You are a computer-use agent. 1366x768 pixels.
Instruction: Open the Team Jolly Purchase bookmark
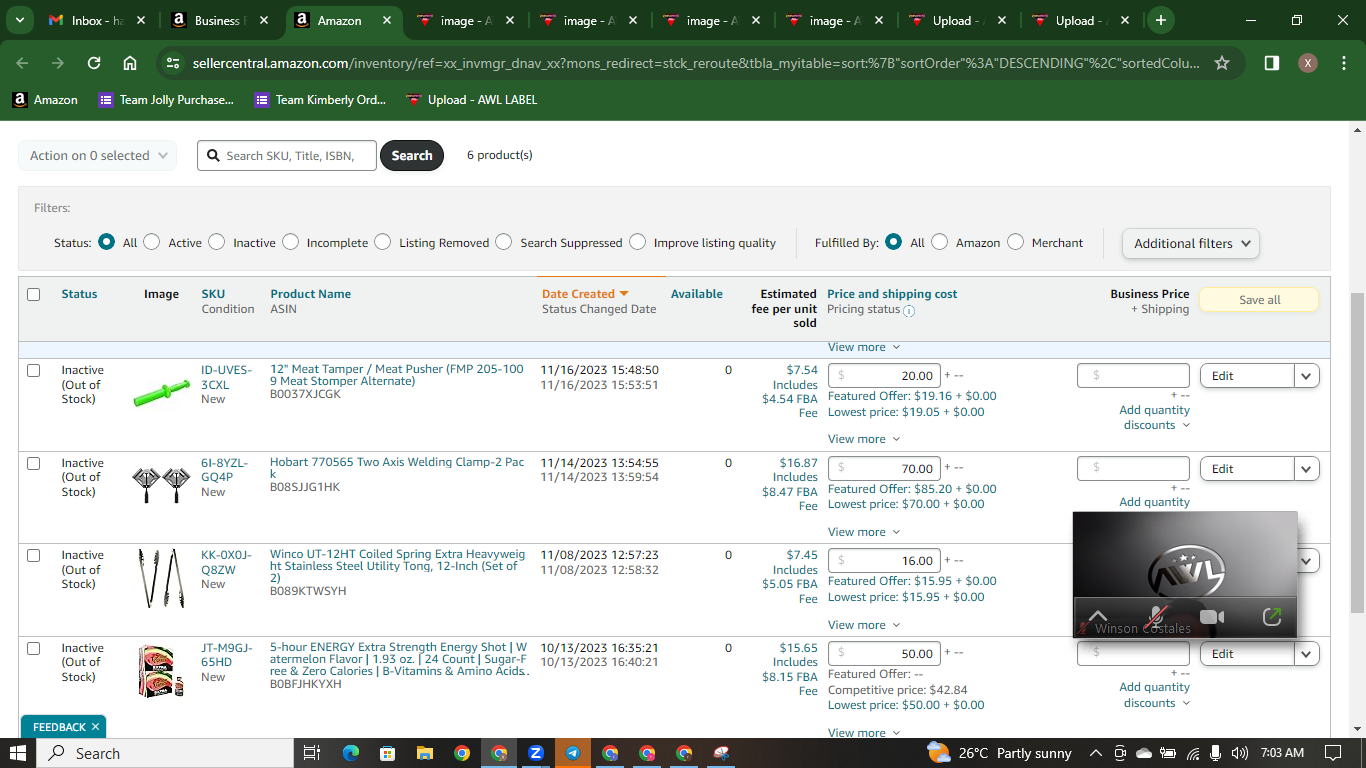166,99
